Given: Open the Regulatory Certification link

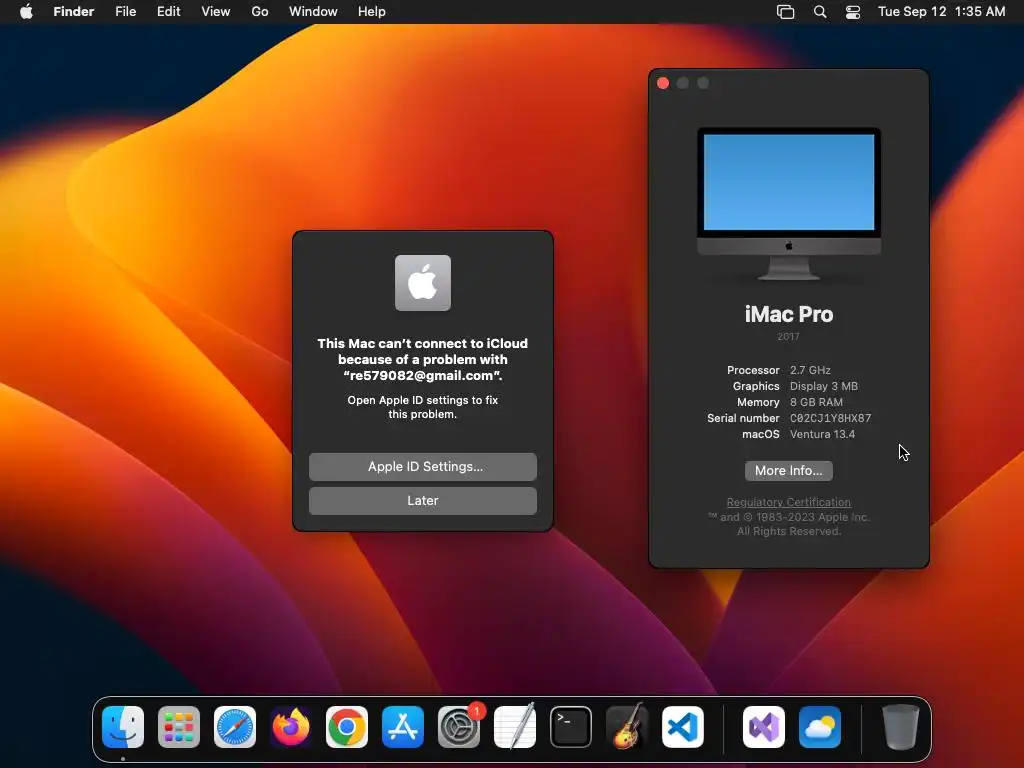Looking at the screenshot, I should pos(789,502).
